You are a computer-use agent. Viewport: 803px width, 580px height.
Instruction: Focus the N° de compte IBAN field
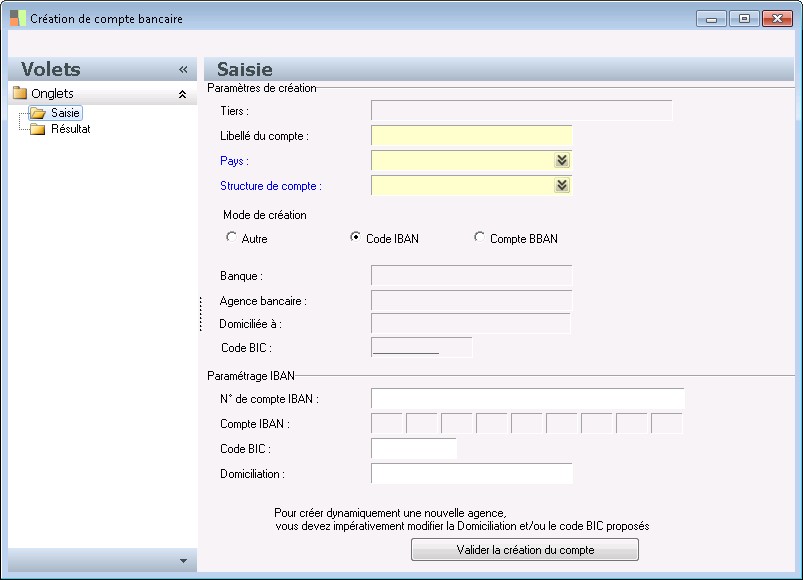pyautogui.click(x=527, y=399)
